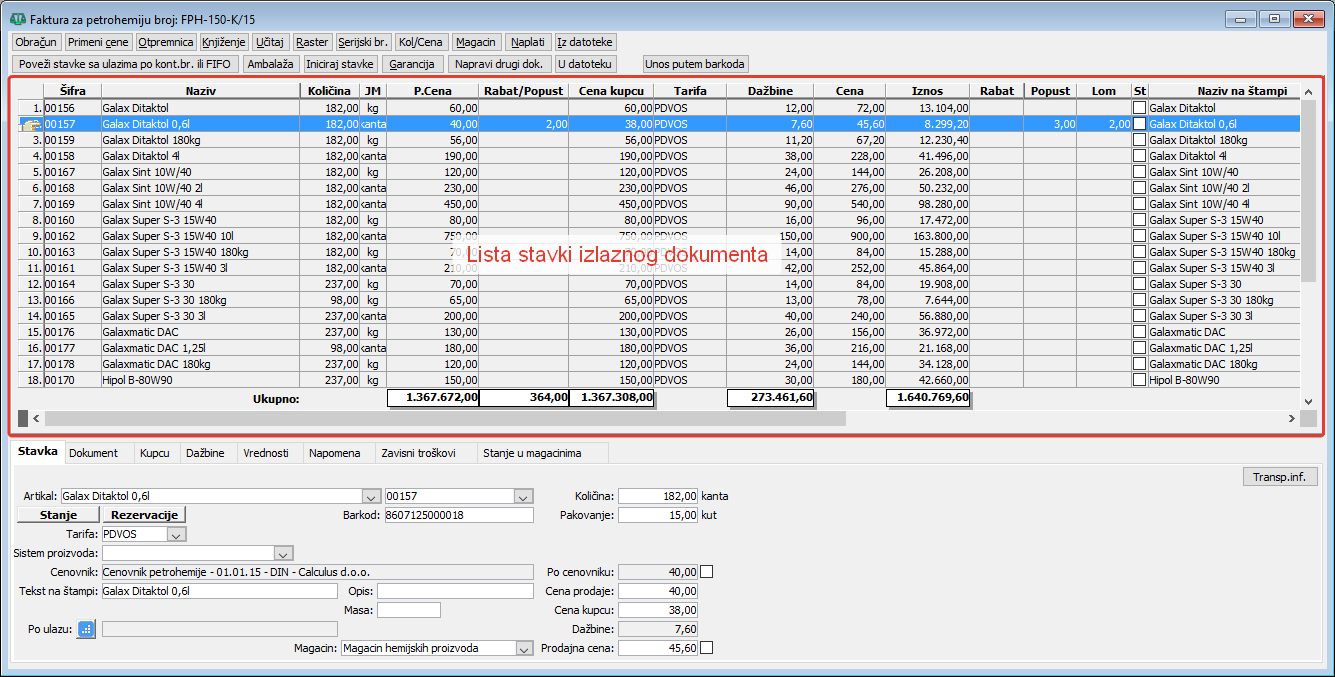Click the Rezervacije button
This screenshot has width=1335, height=677.
[144, 515]
